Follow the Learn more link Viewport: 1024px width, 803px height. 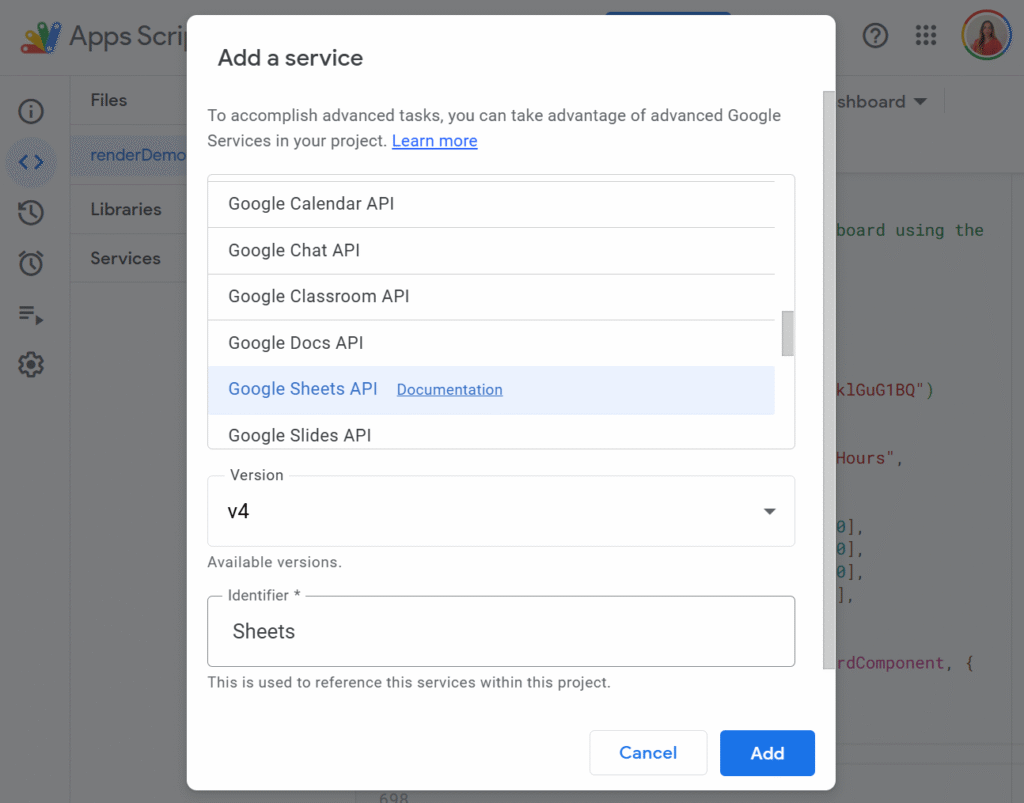click(x=434, y=141)
